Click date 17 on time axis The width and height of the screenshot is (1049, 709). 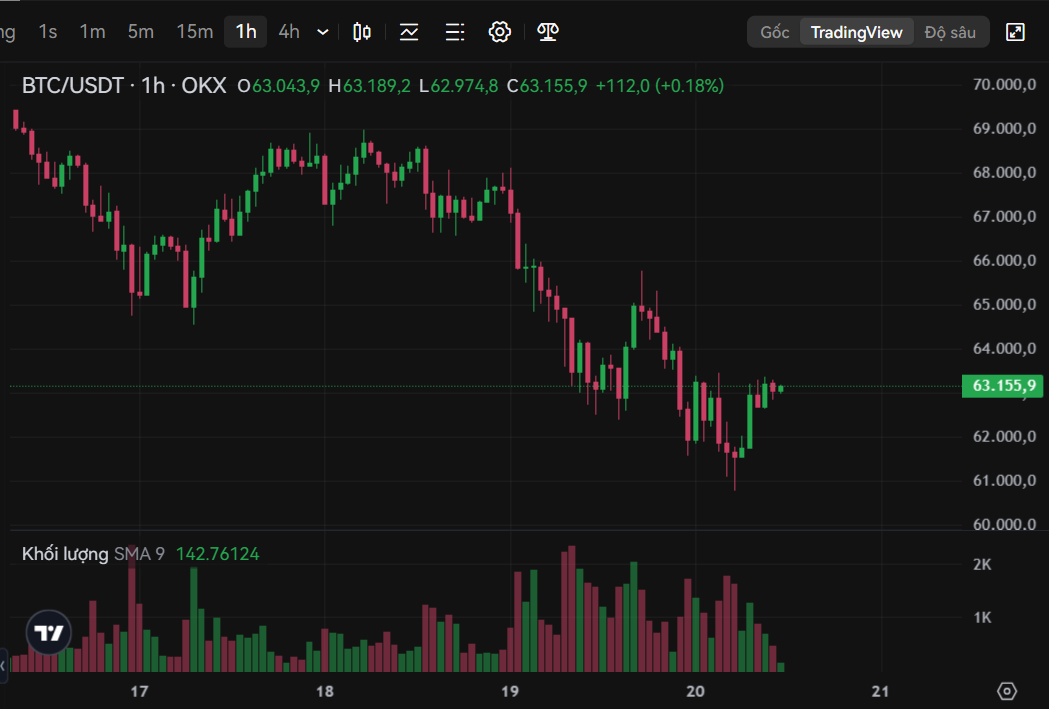point(139,691)
